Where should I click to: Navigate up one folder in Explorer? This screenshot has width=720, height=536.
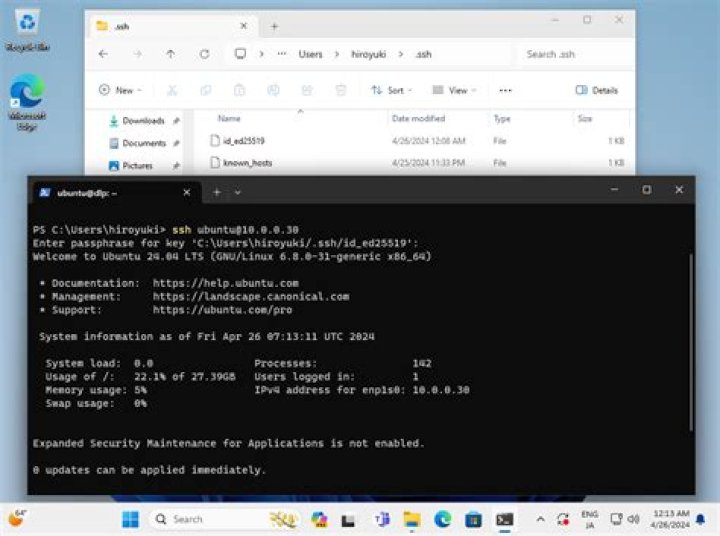point(170,54)
